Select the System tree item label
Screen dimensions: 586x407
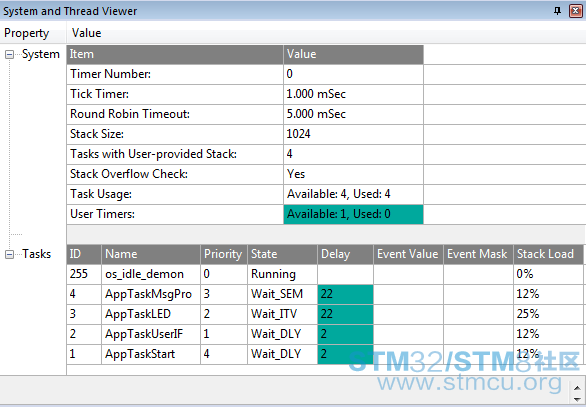tap(41, 54)
